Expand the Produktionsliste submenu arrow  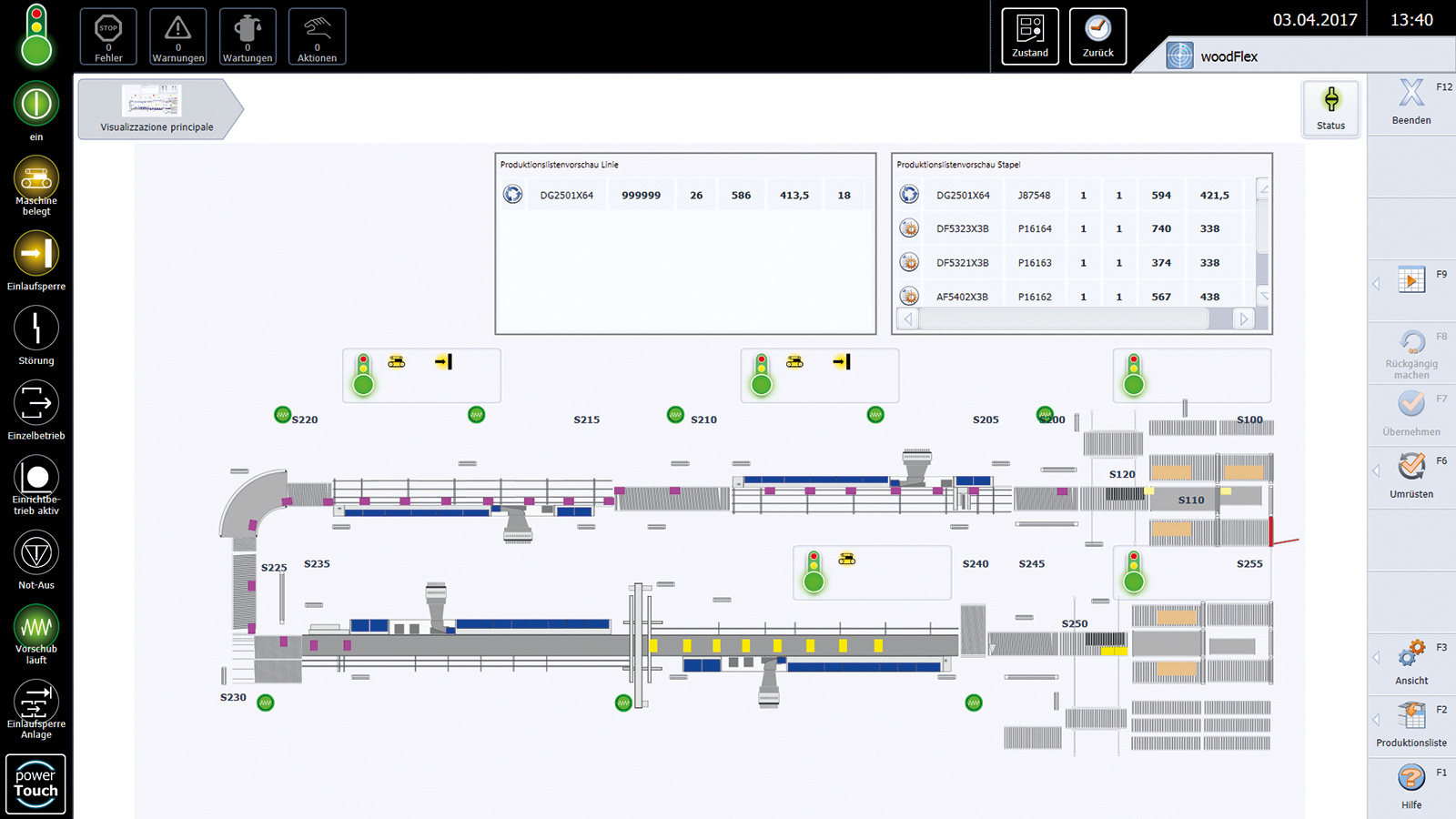(x=1376, y=720)
